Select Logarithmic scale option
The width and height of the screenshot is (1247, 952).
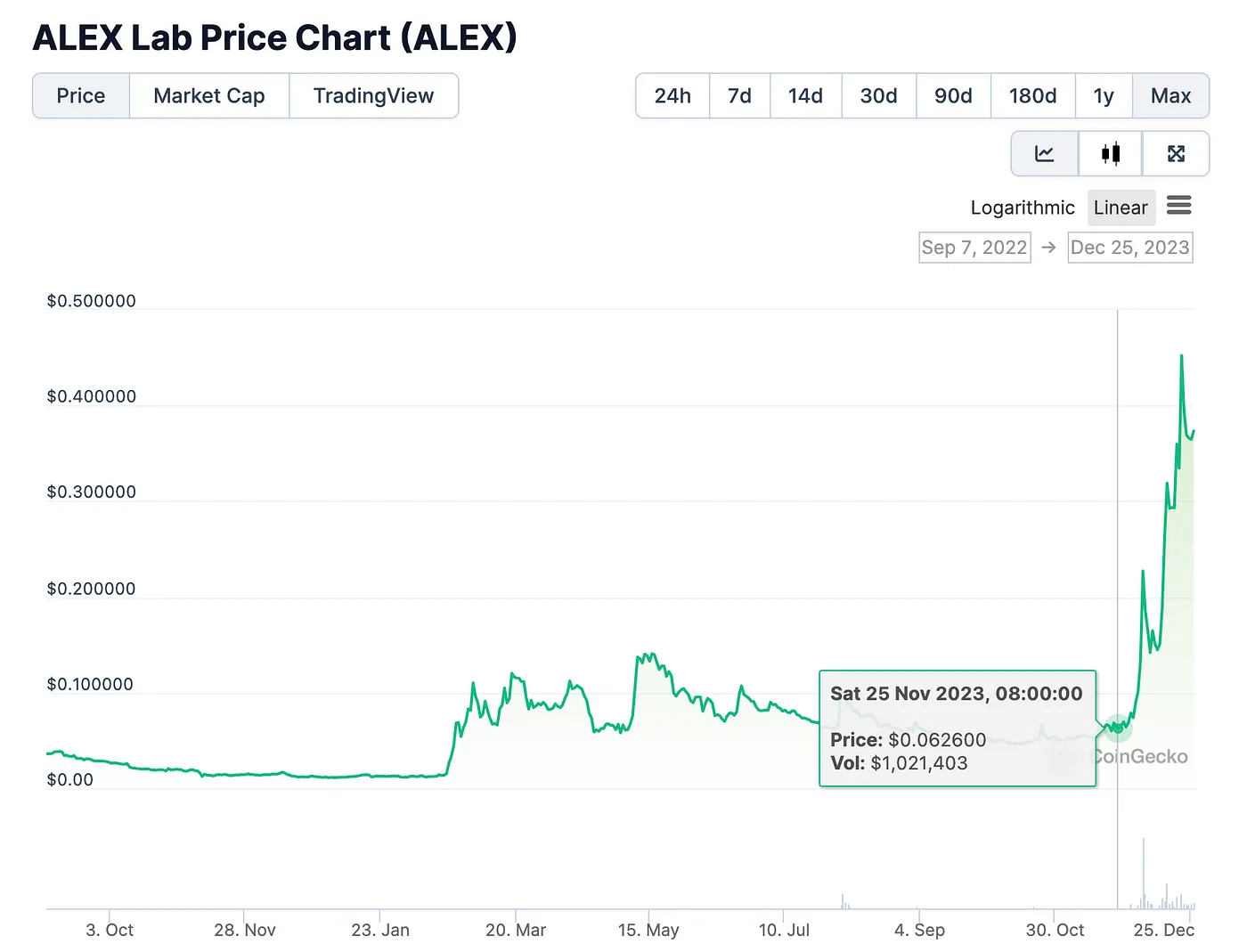click(1023, 207)
